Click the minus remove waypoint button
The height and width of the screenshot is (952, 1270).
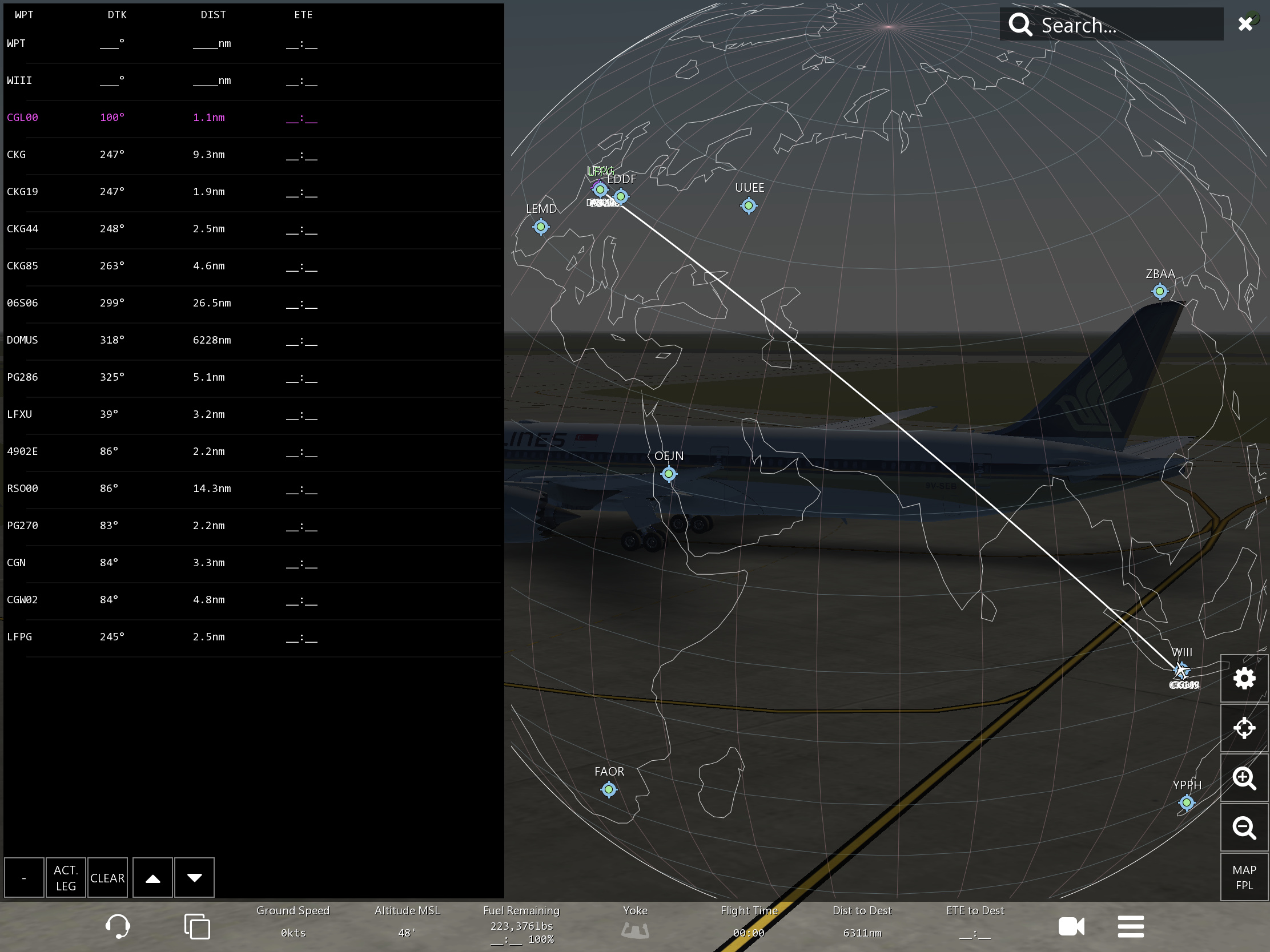tap(24, 878)
